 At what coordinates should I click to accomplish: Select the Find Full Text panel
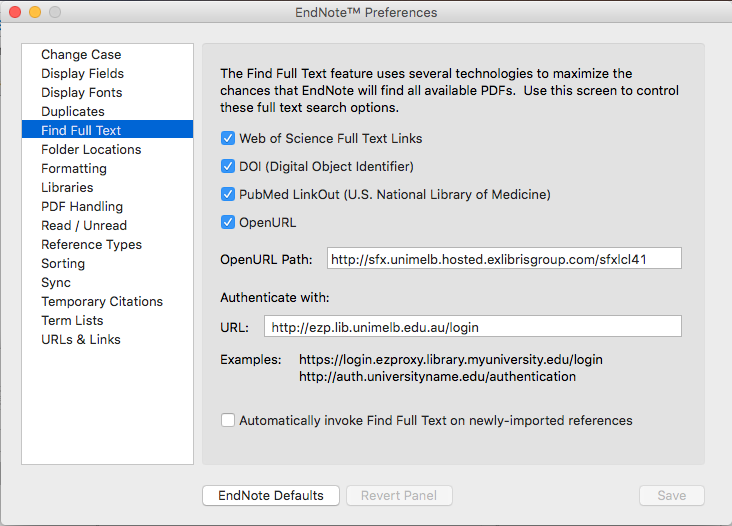click(x=107, y=129)
